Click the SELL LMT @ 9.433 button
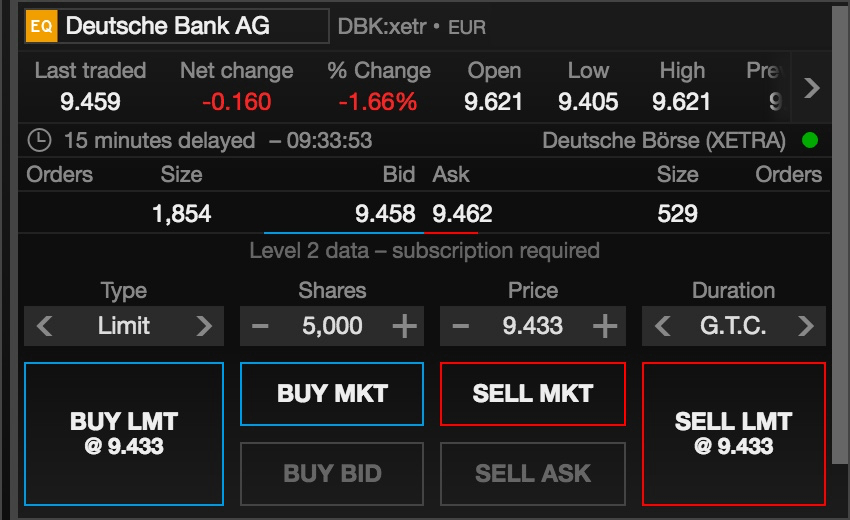This screenshot has height=520, width=850. pyautogui.click(x=734, y=434)
